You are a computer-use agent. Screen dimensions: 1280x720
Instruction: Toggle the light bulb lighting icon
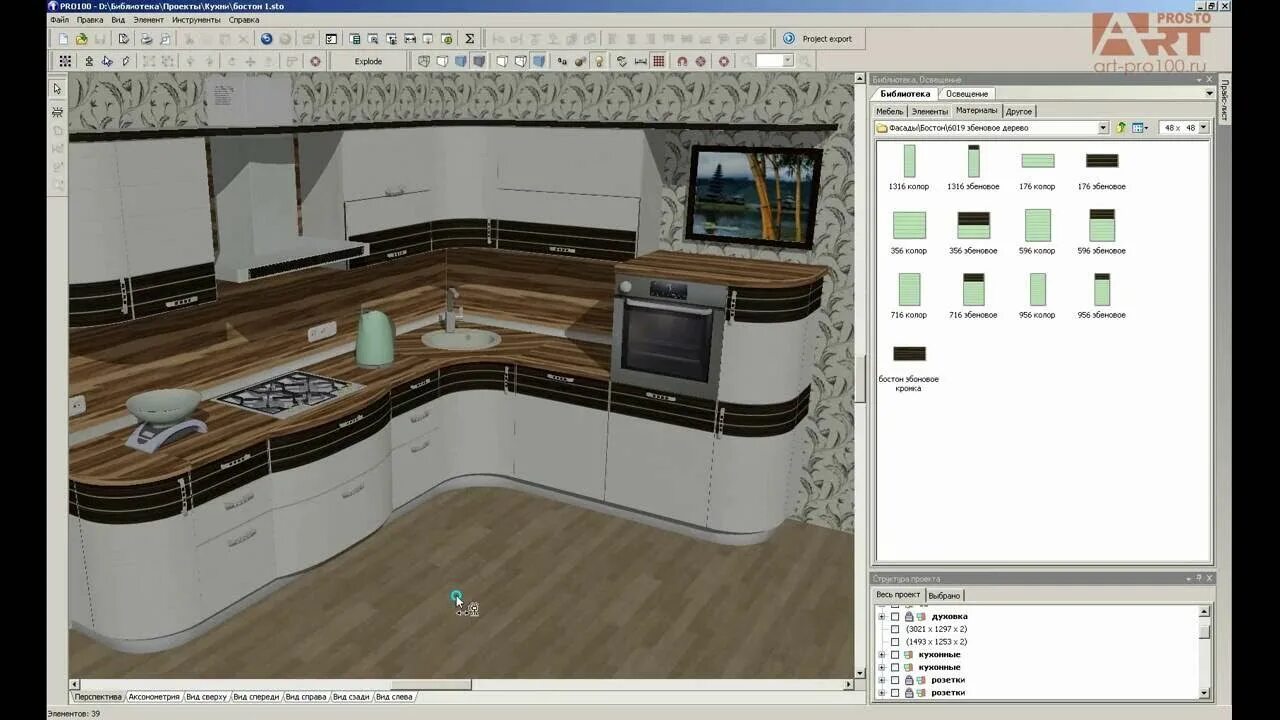pos(598,61)
